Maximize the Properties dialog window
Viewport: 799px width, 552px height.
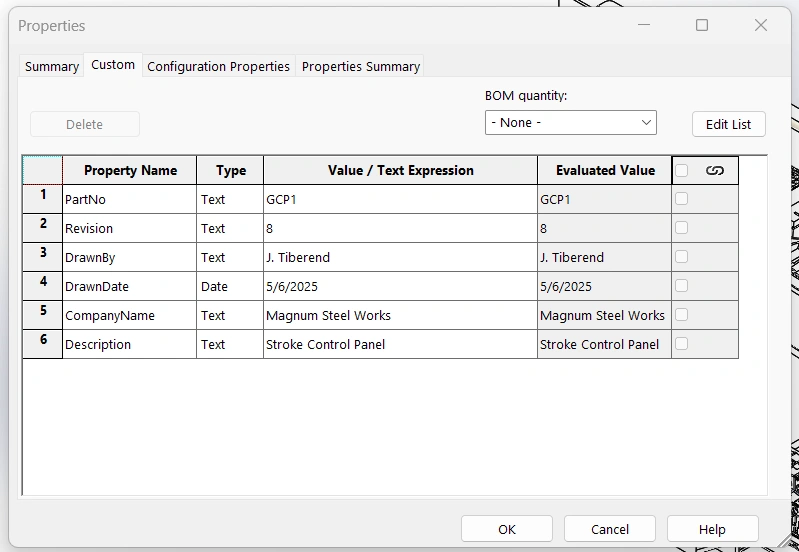point(702,25)
